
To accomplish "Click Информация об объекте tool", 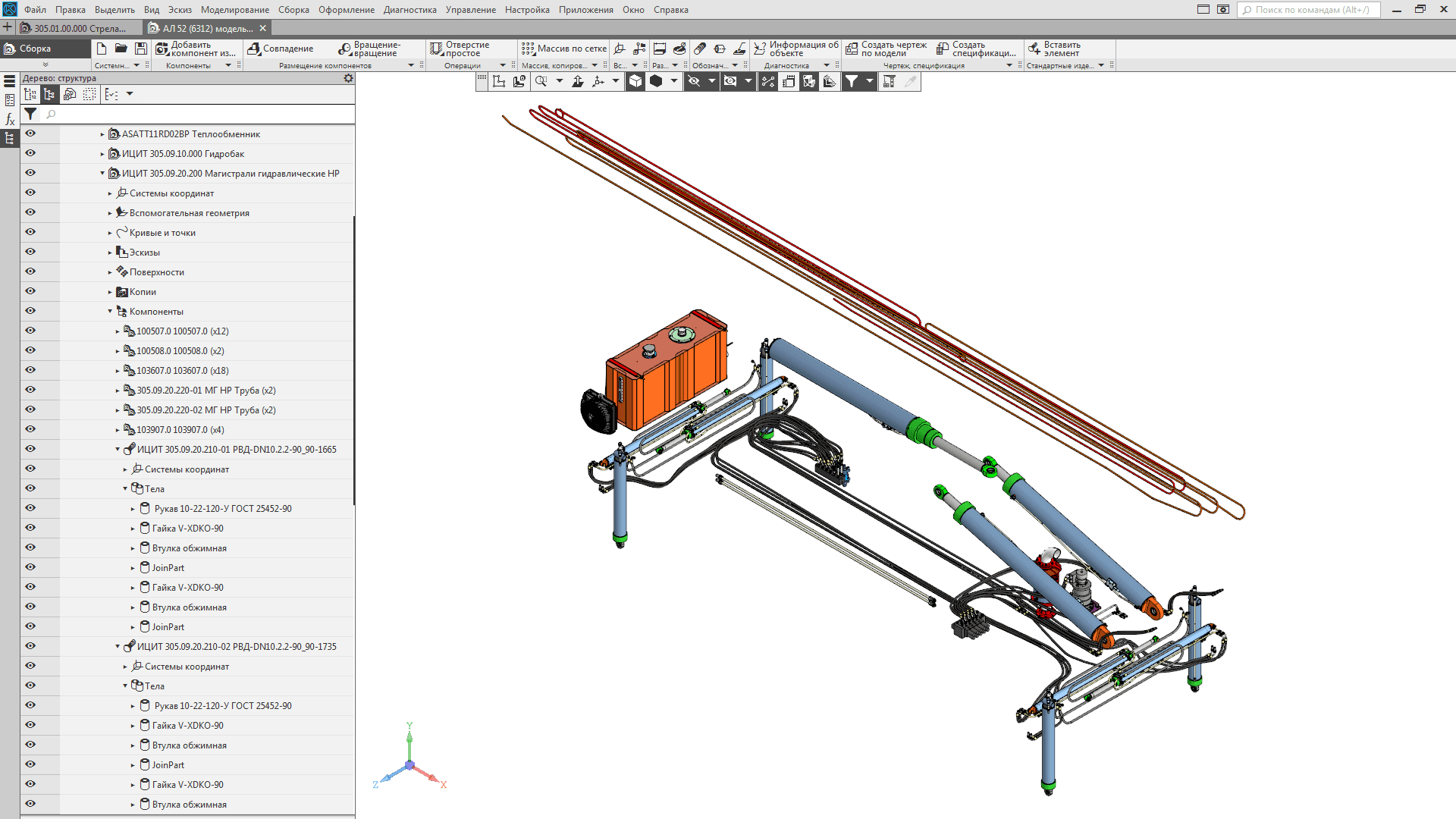I will click(795, 49).
